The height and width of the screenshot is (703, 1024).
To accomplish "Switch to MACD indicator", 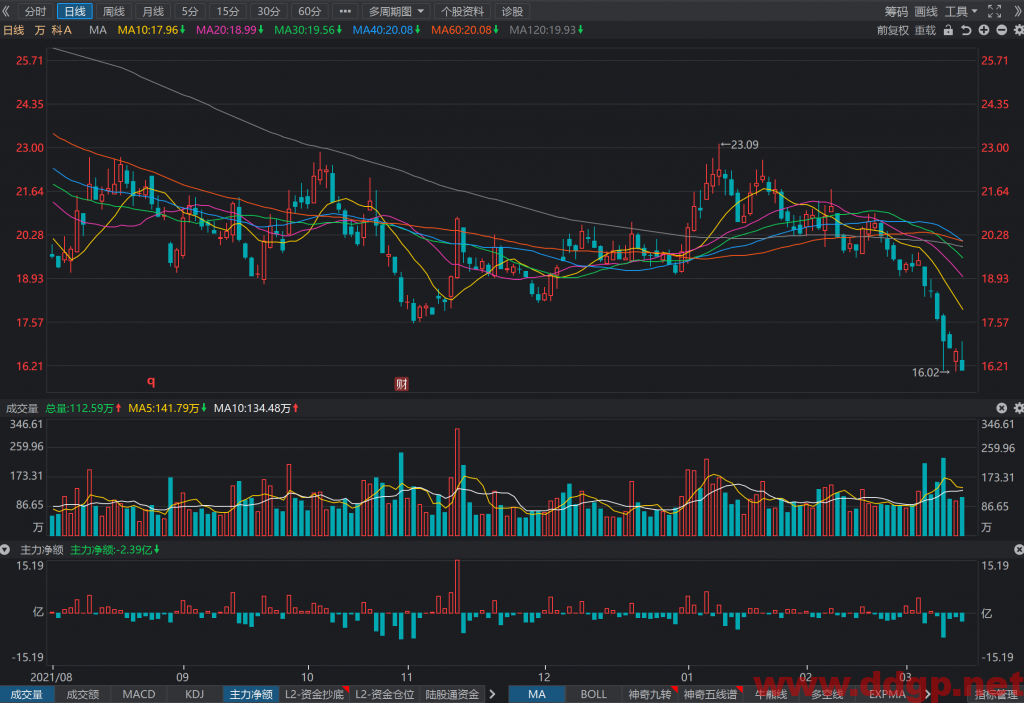I will tap(139, 694).
